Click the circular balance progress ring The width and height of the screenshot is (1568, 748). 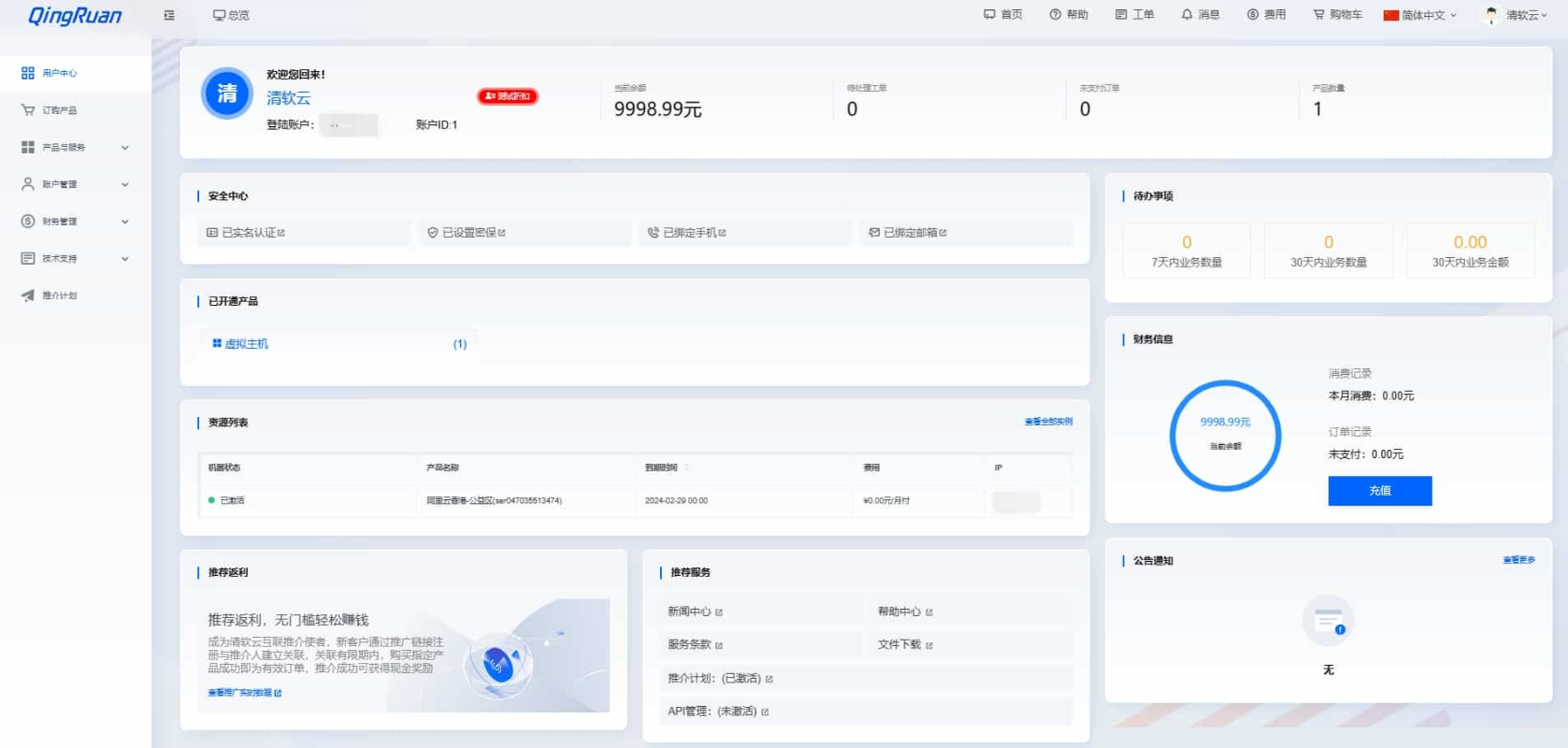click(x=1225, y=435)
